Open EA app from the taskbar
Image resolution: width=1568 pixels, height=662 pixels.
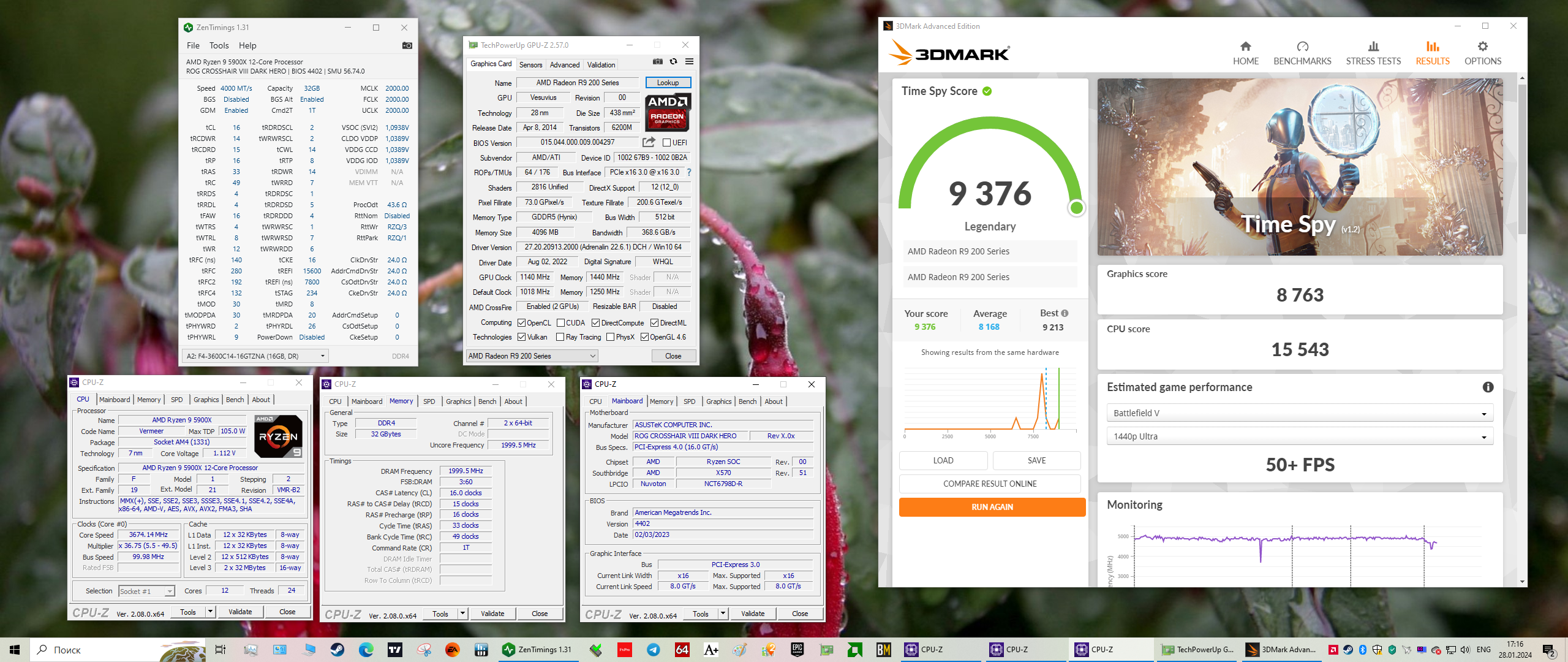pos(453,650)
